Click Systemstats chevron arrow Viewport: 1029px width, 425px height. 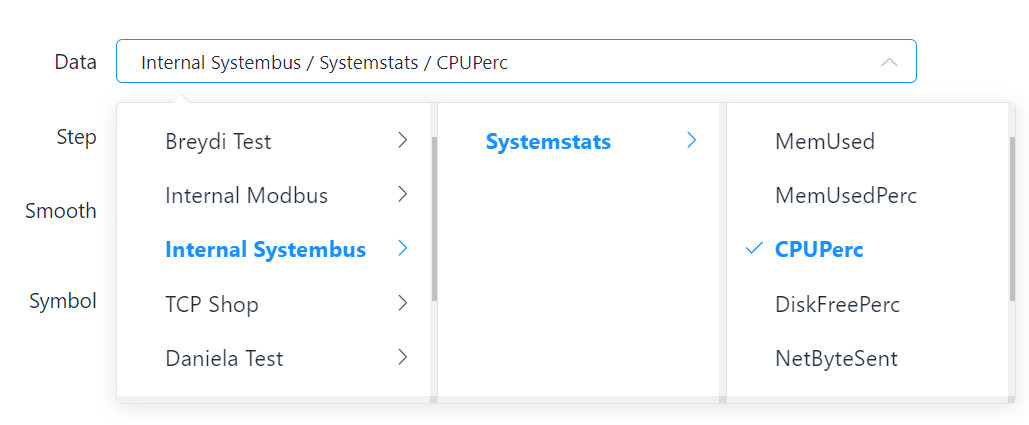[x=691, y=141]
